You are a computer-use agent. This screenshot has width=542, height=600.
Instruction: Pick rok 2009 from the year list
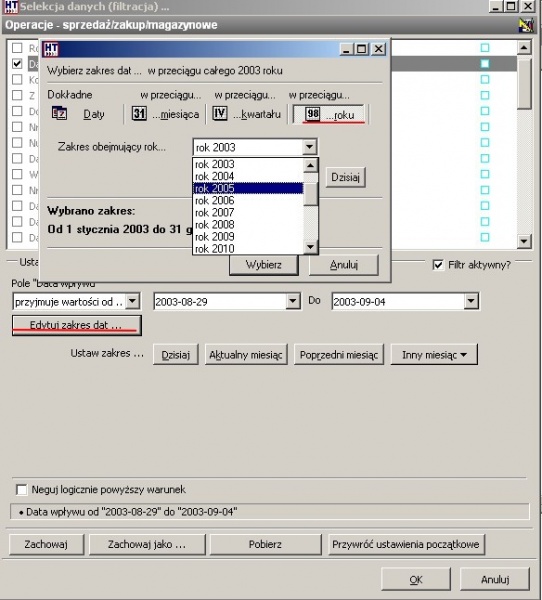coord(248,236)
